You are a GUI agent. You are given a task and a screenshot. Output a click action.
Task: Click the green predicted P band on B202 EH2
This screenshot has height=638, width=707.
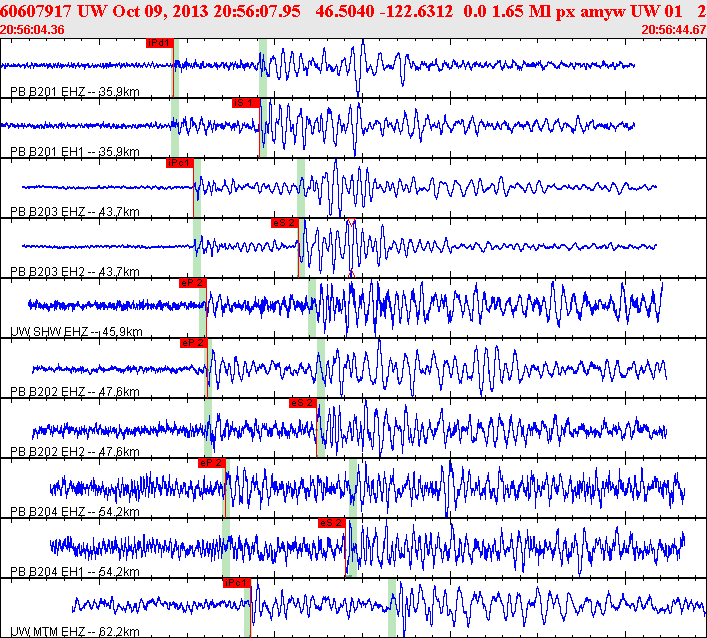[x=208, y=427]
